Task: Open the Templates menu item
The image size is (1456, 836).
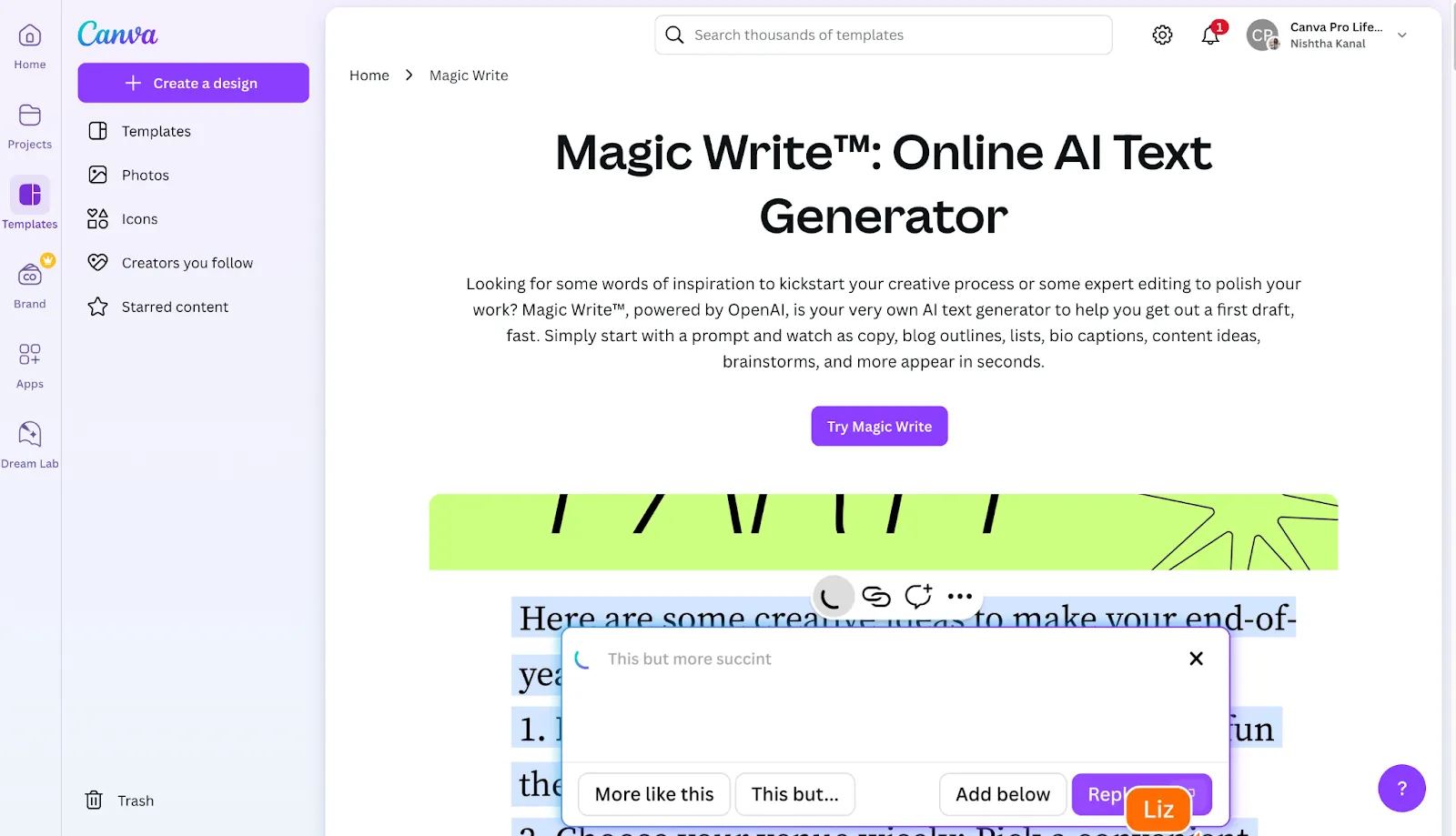Action: coord(193,131)
